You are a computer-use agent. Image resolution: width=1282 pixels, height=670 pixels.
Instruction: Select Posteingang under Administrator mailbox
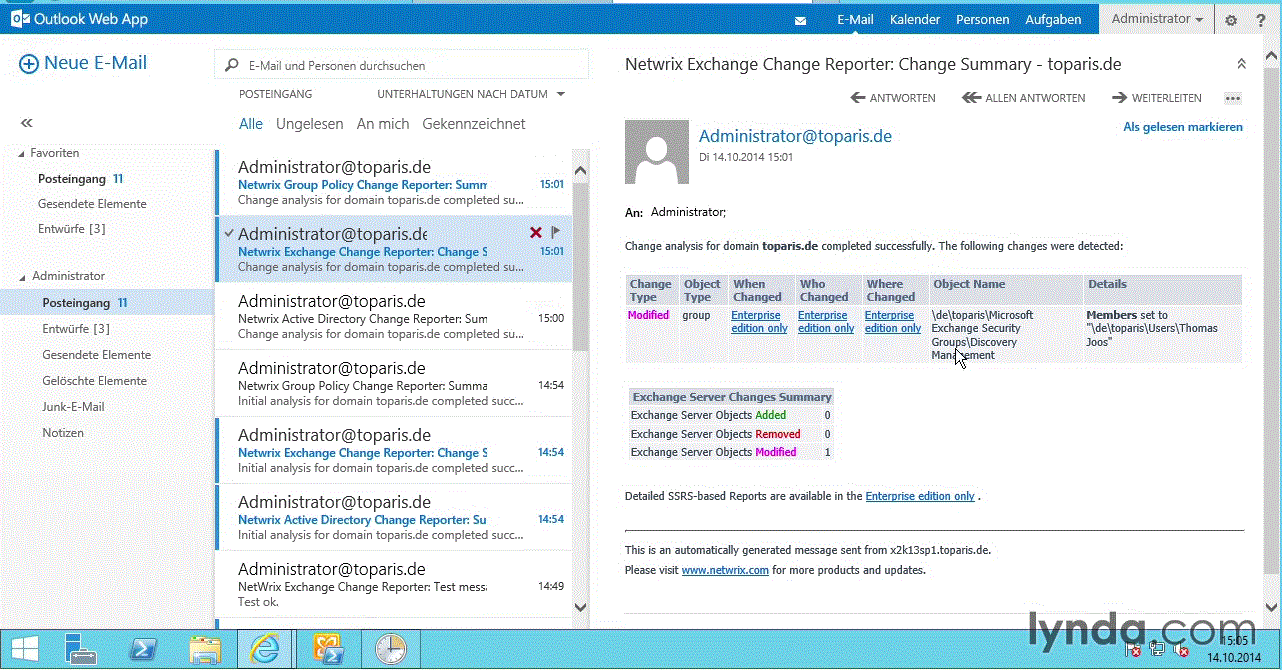[x=107, y=302]
